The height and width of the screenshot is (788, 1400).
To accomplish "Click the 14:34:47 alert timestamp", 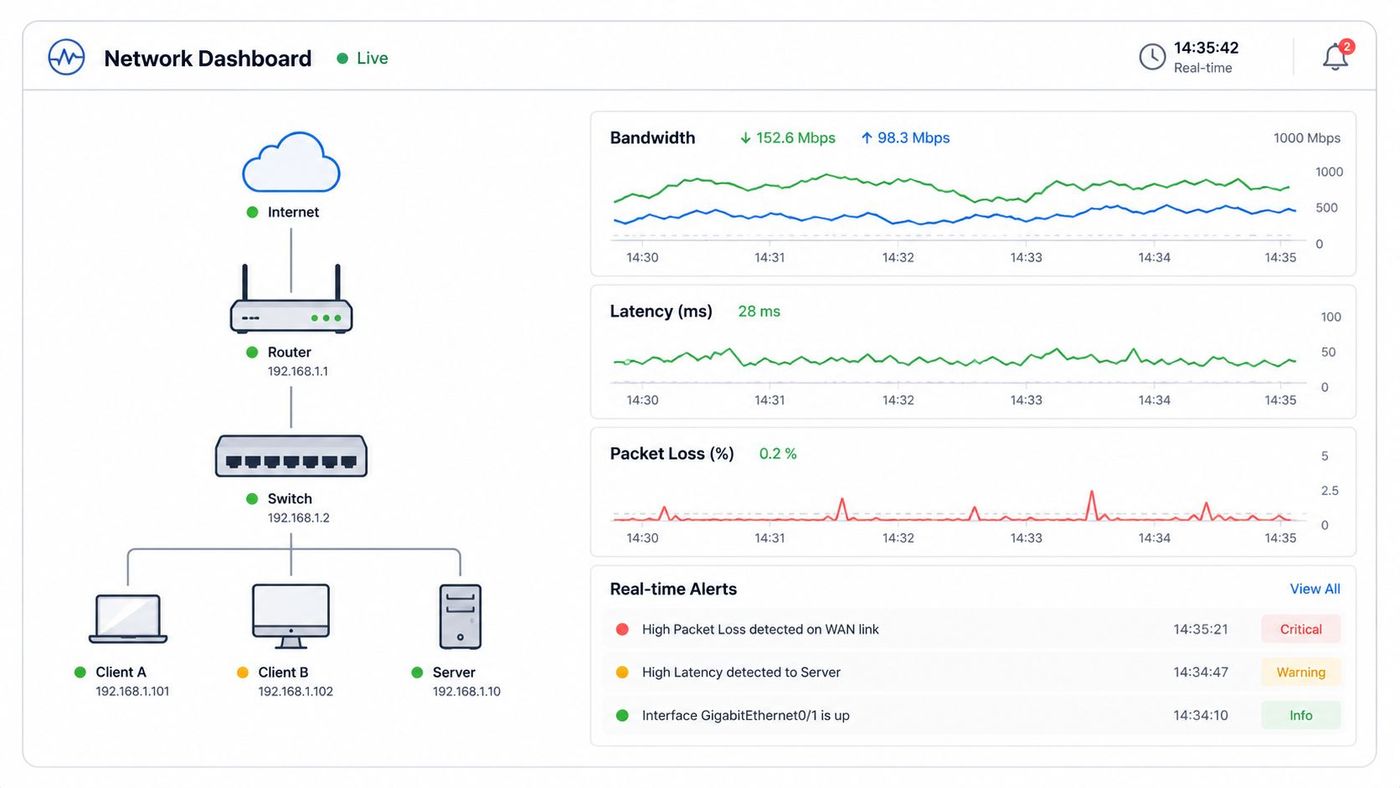I will tap(1201, 672).
